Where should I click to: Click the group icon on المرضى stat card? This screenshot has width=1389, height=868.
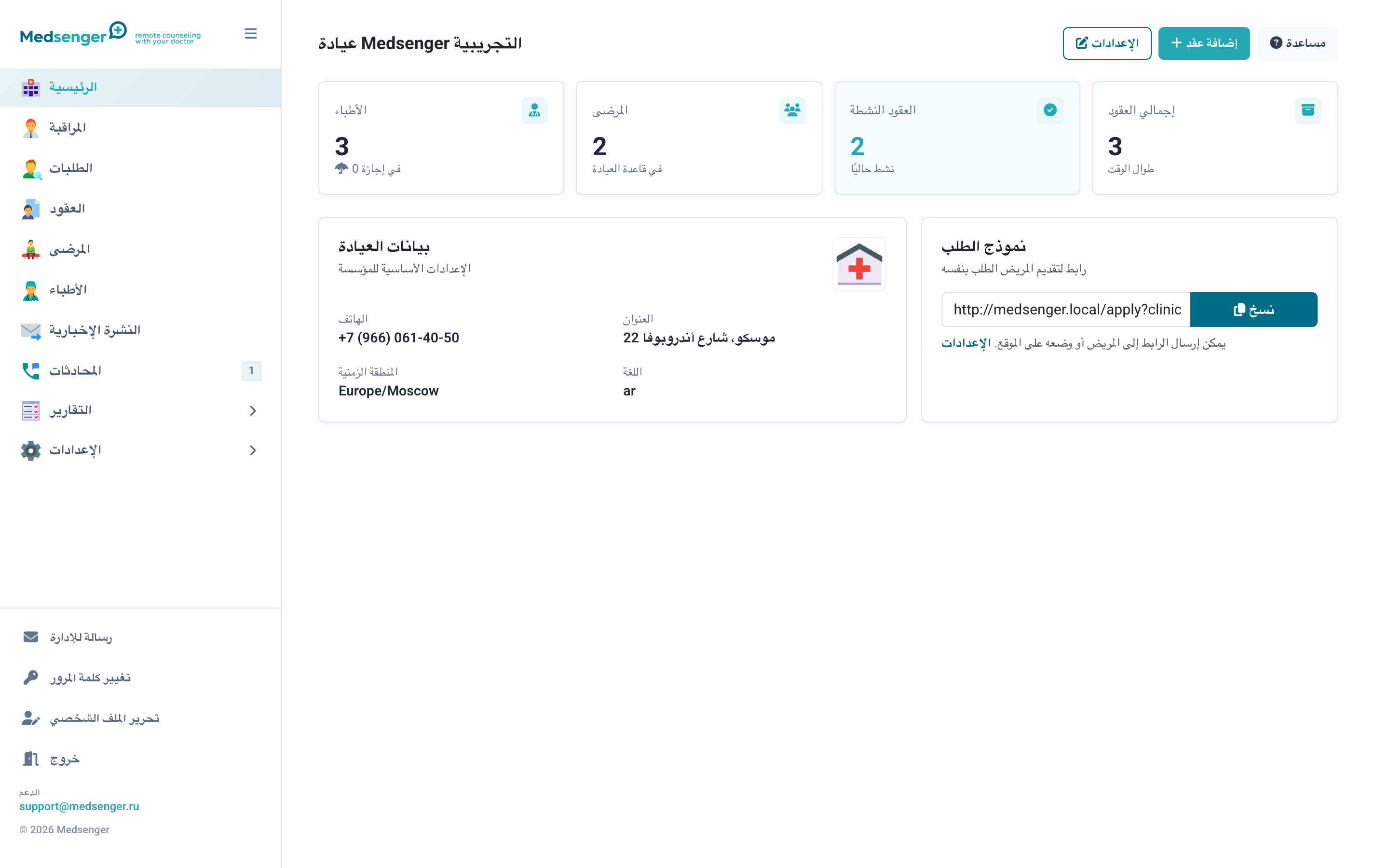pyautogui.click(x=793, y=110)
